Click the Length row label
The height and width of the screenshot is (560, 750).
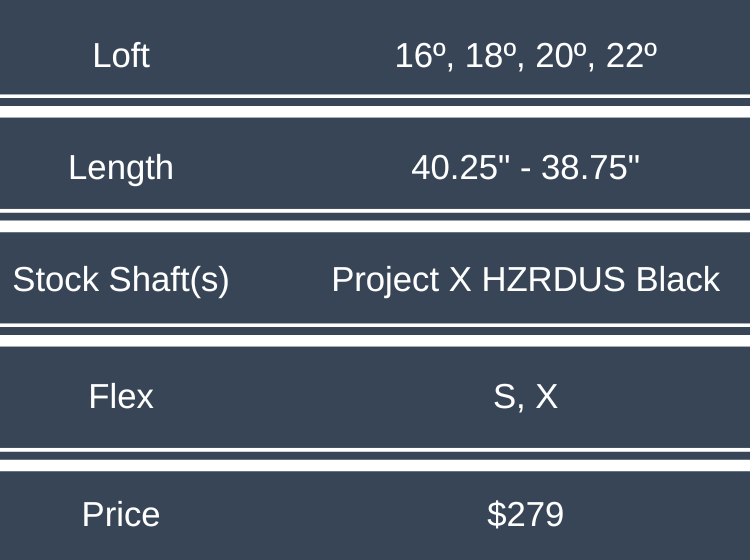(121, 167)
